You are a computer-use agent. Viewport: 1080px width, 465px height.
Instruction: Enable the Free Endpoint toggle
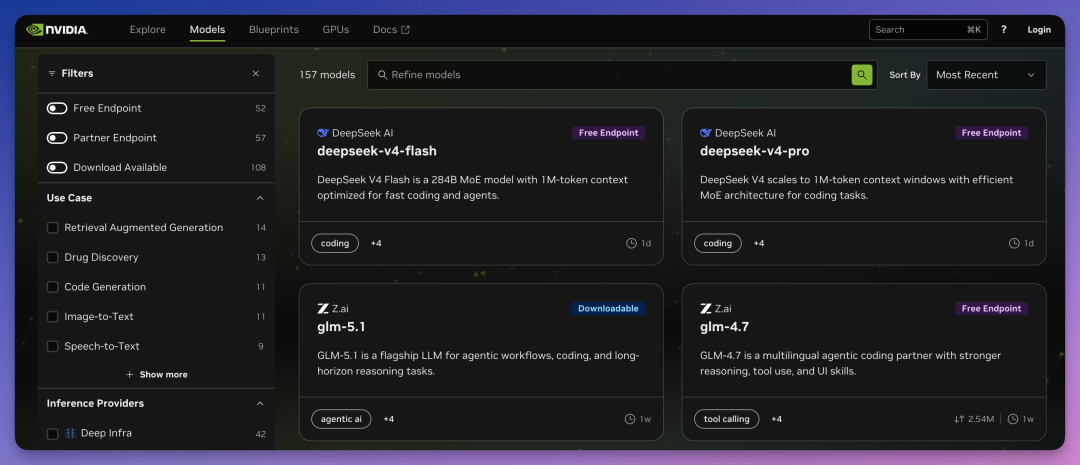click(57, 108)
